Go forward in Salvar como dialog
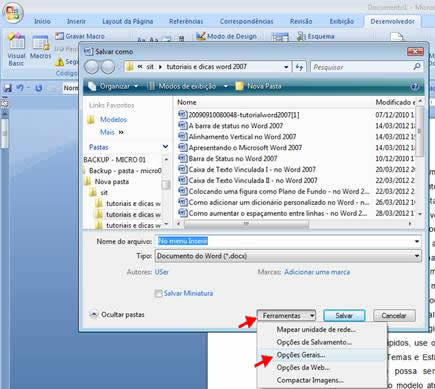The height and width of the screenshot is (389, 435). coord(108,67)
